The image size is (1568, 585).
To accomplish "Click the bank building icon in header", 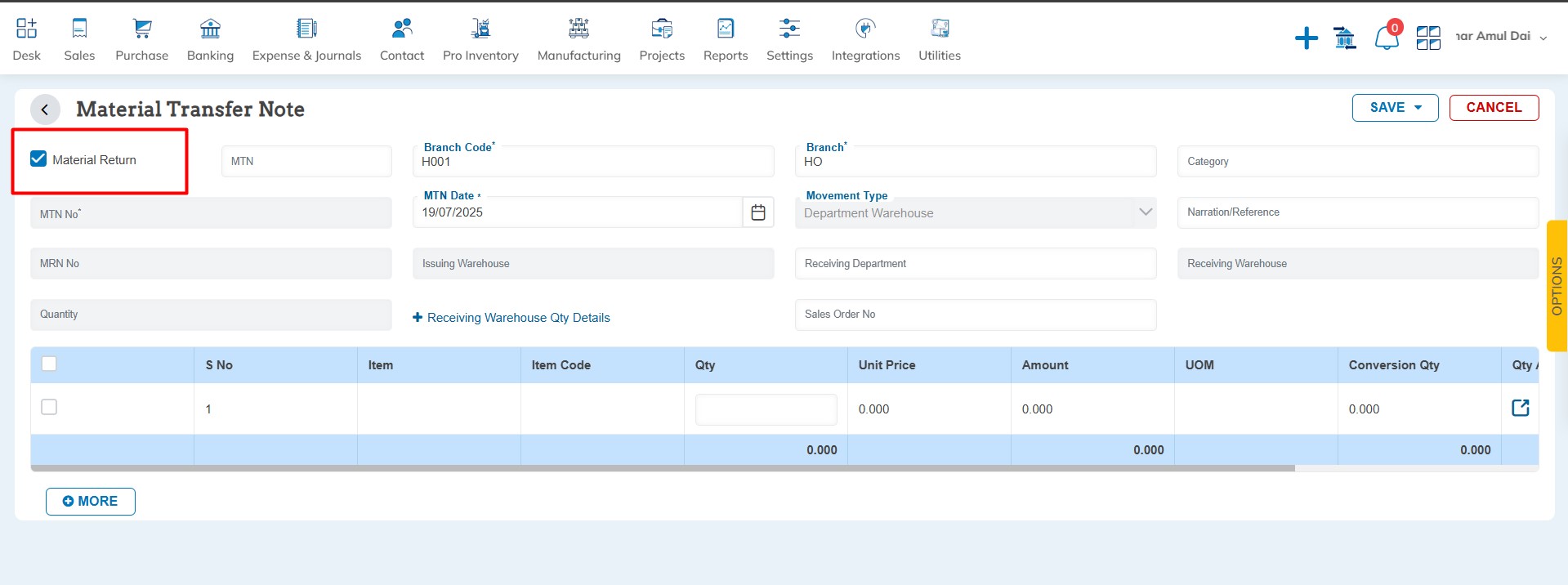I will click(1345, 38).
